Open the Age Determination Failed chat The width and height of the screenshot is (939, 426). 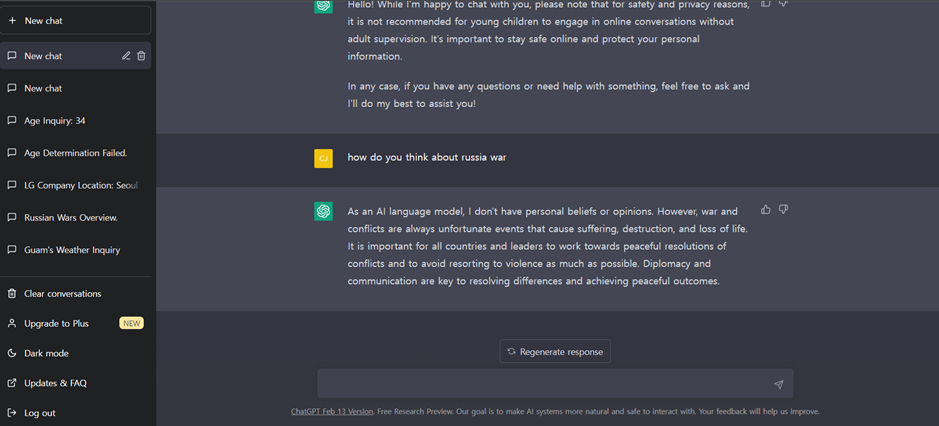[x=75, y=153]
